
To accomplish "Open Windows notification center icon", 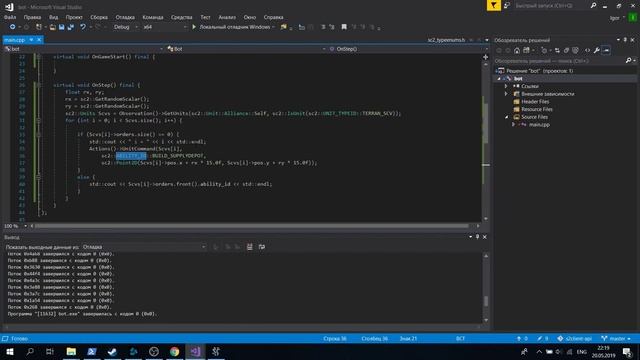I will [628, 351].
